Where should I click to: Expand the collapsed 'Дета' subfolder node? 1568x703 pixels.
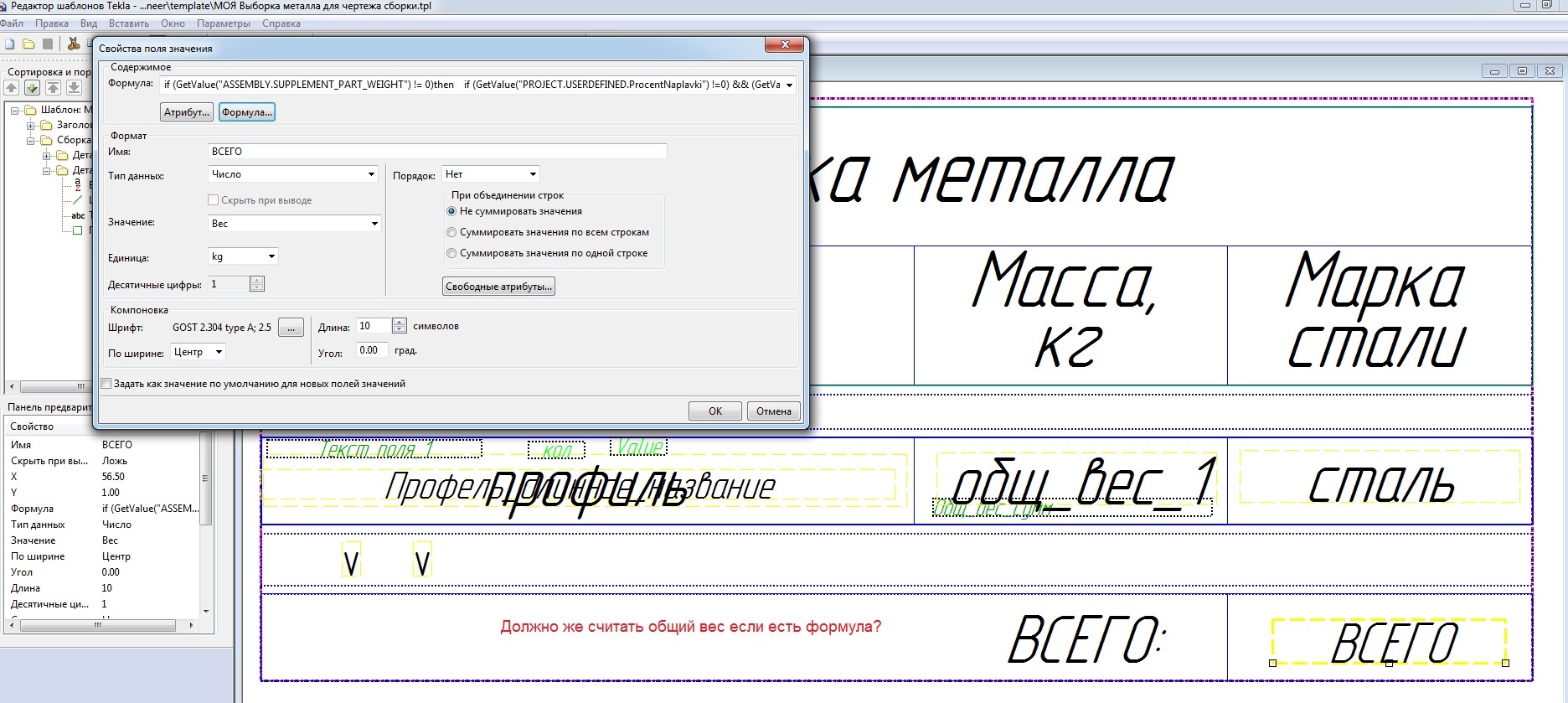click(47, 155)
